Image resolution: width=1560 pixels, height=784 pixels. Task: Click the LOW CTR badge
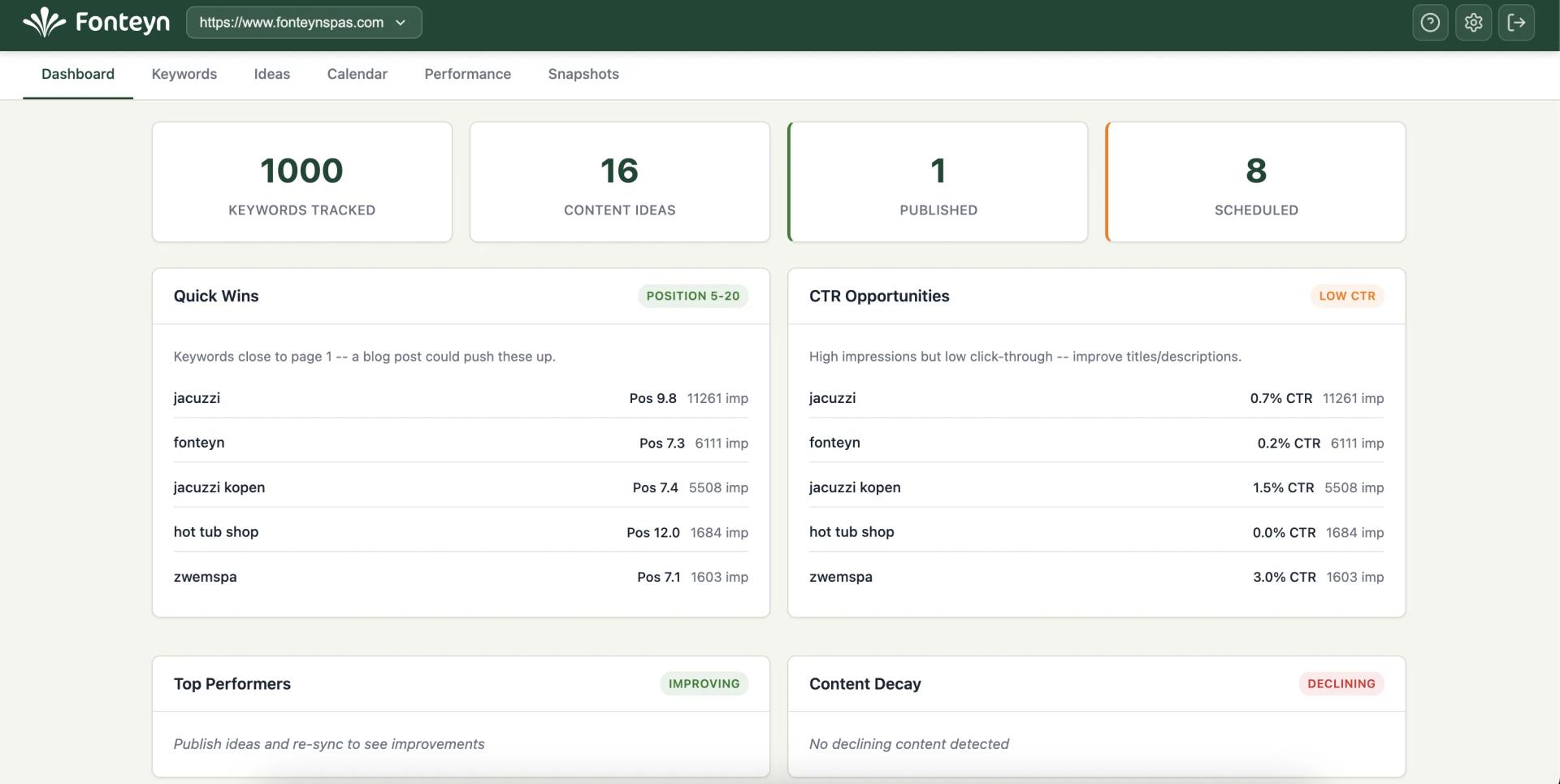1347,296
